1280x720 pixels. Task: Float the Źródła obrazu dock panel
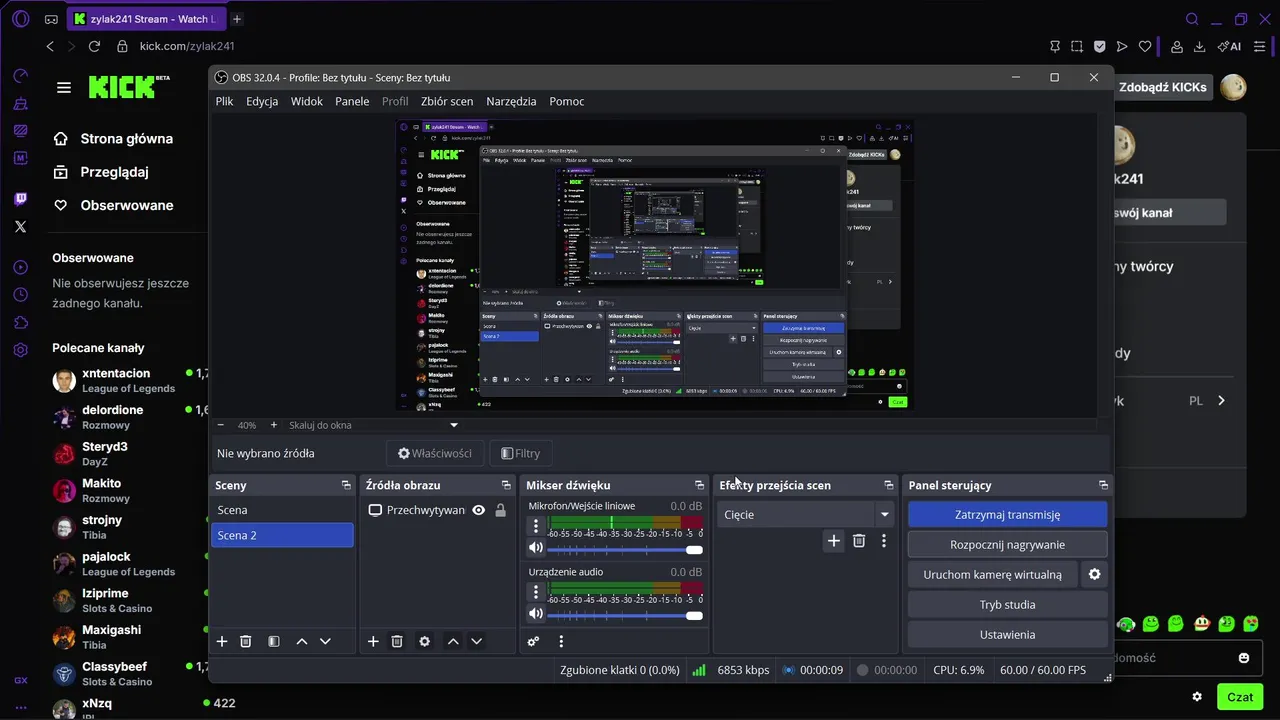pyautogui.click(x=507, y=485)
